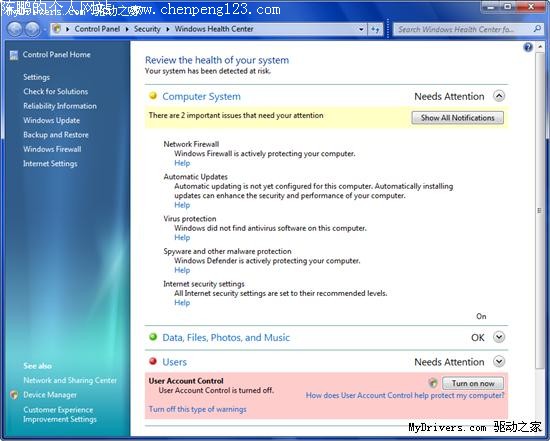
Task: Open the address bar history dropdown
Action: point(361,29)
